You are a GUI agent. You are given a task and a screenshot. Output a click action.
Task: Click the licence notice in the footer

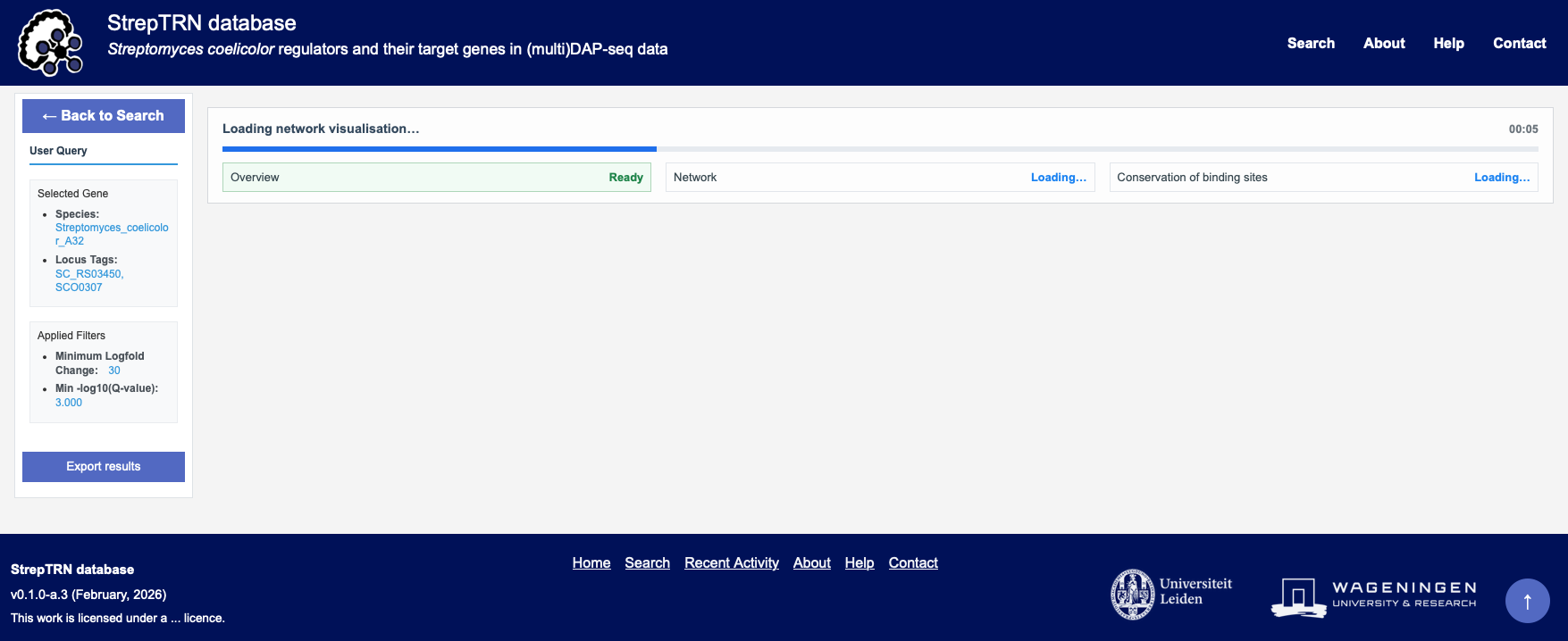[118, 618]
